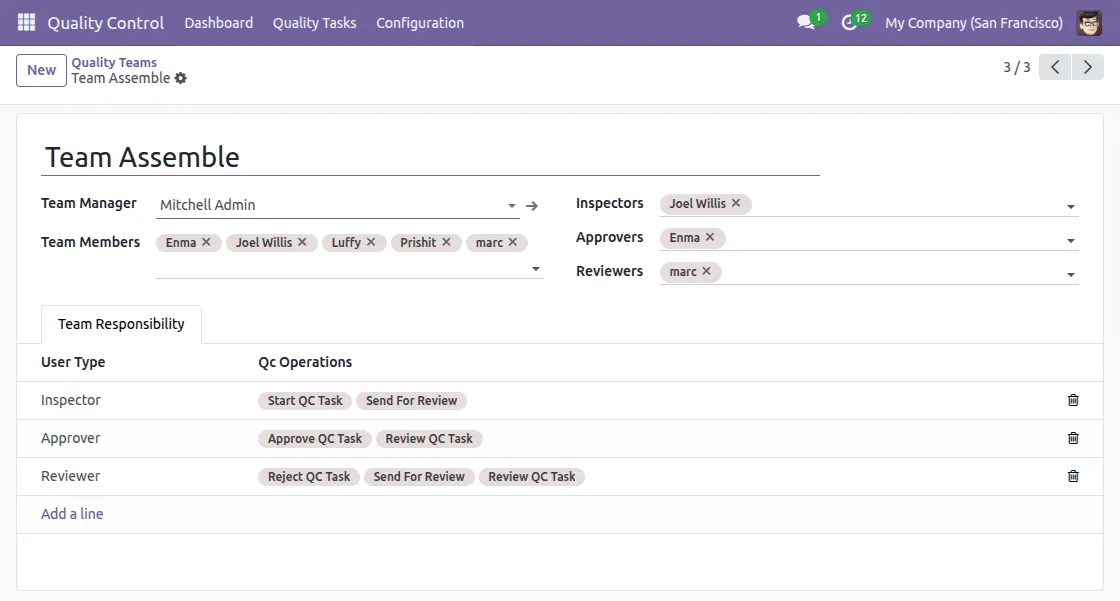Expand the Team Manager dropdown

(x=511, y=205)
